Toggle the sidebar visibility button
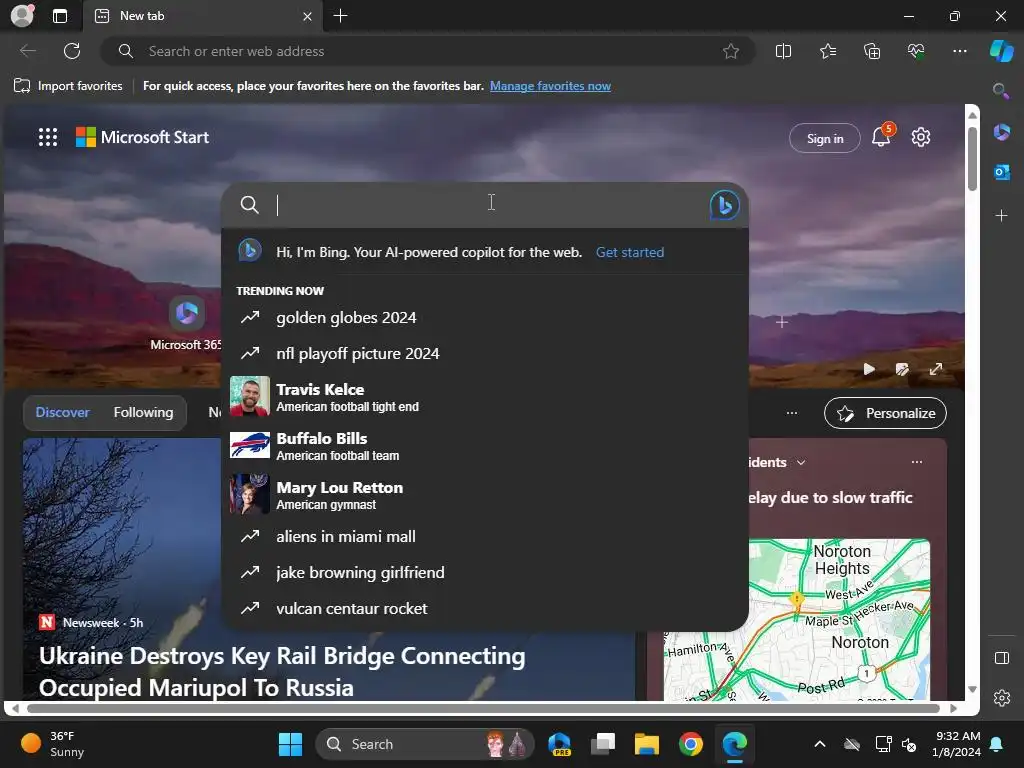The height and width of the screenshot is (768, 1024). coord(1001,658)
